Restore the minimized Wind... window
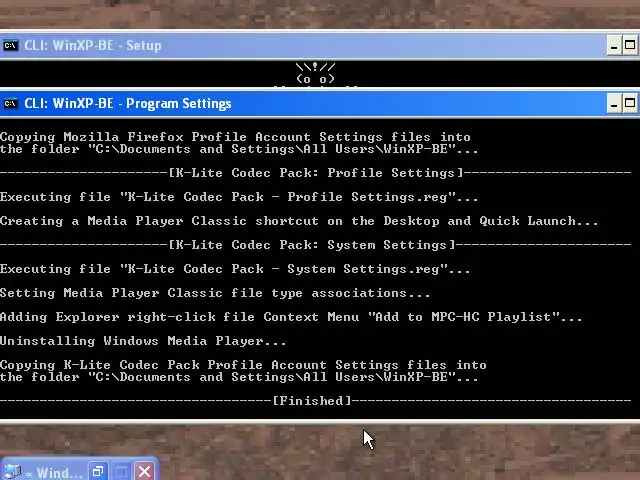The height and width of the screenshot is (480, 640). (98, 471)
